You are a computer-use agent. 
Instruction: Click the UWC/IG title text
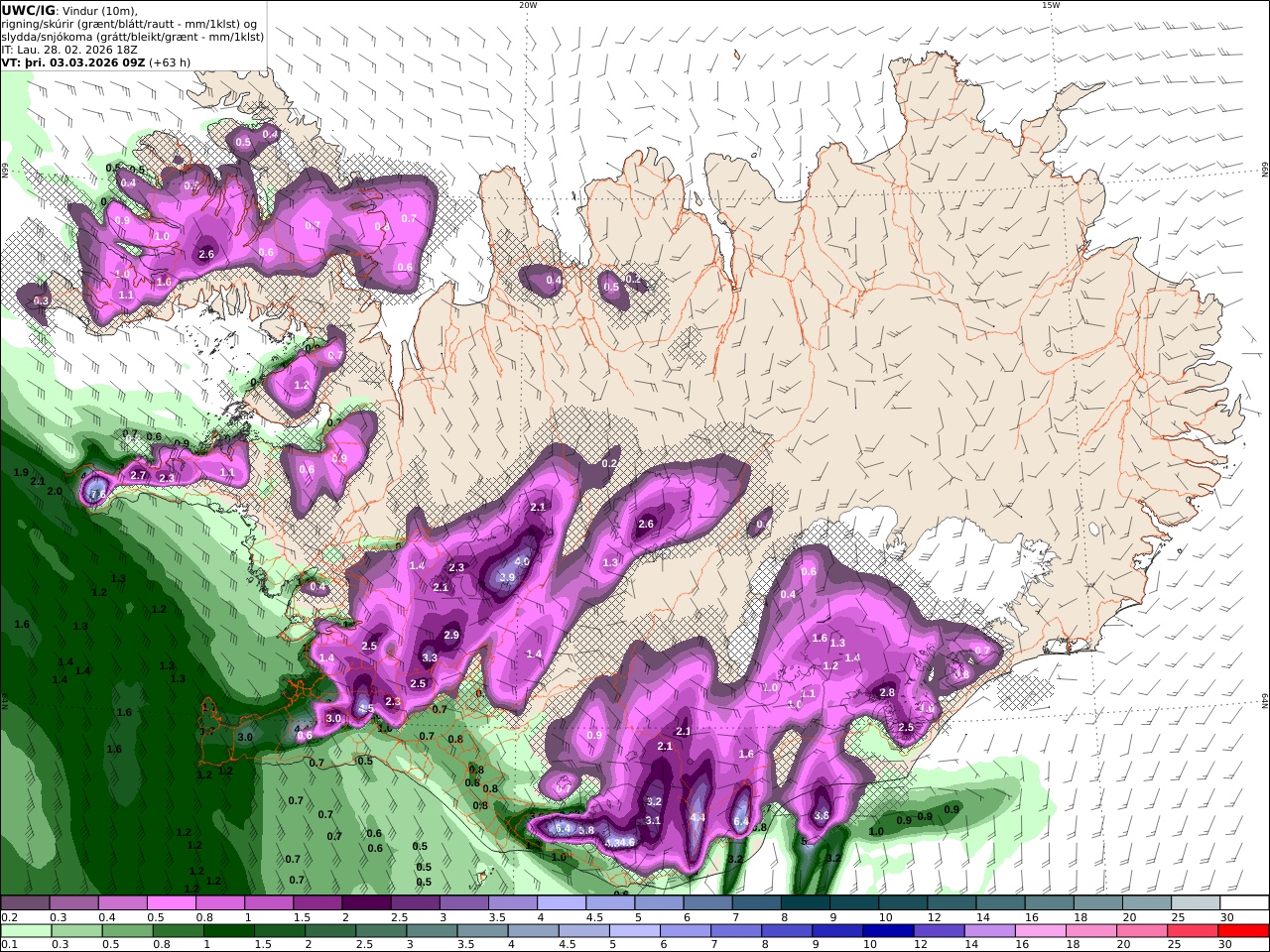(27, 10)
